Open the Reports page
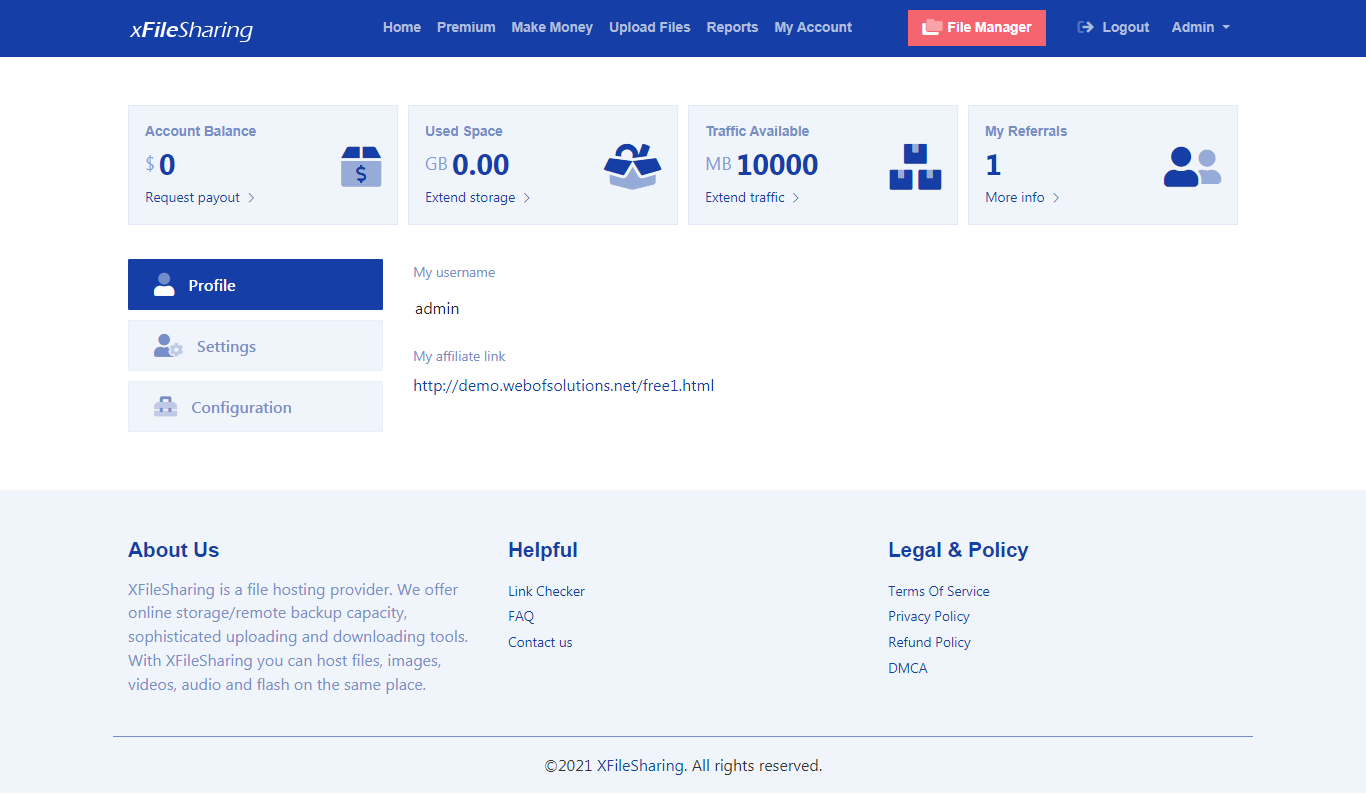Image resolution: width=1366 pixels, height=794 pixels. coord(732,28)
